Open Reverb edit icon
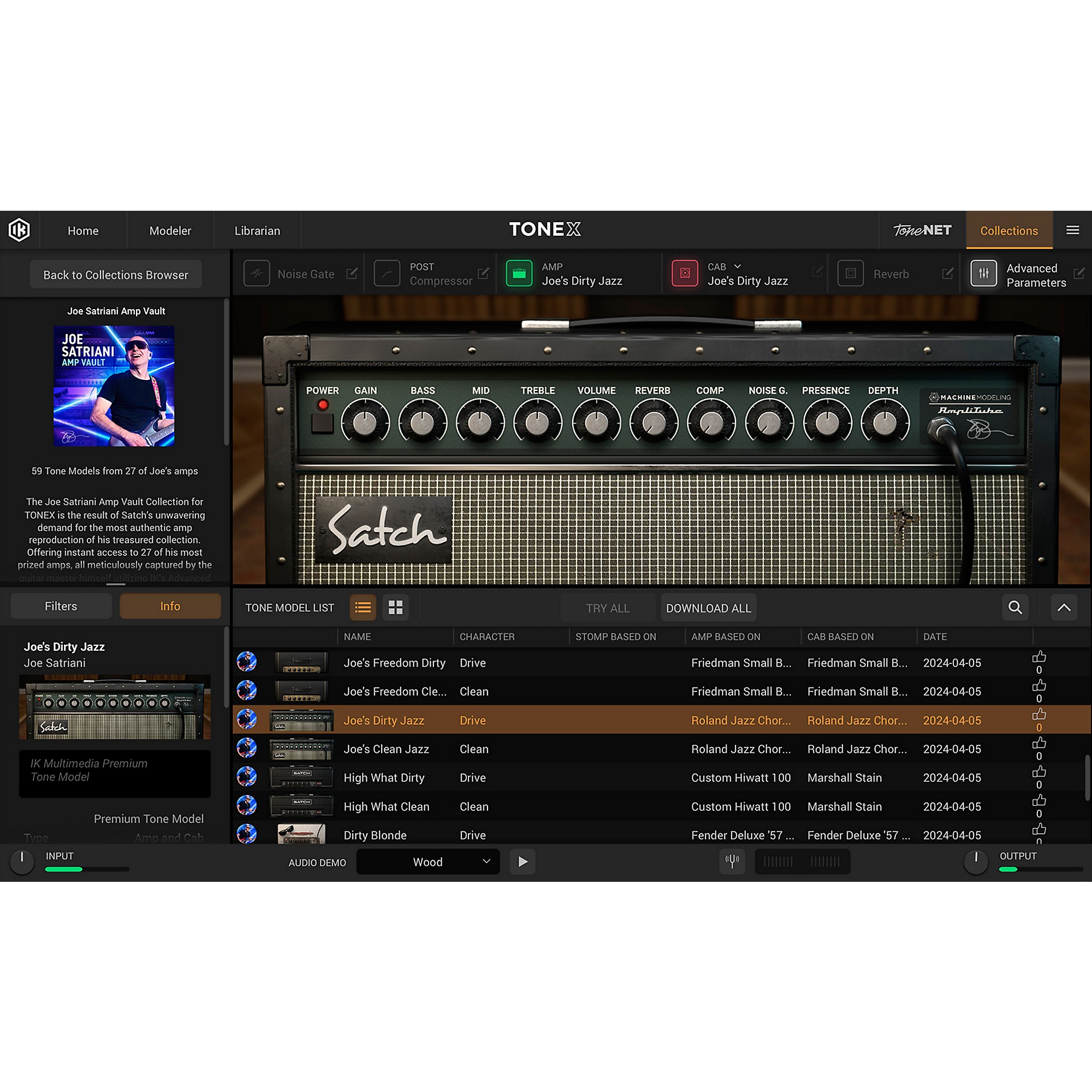This screenshot has height=1092, width=1092. pyautogui.click(x=948, y=274)
